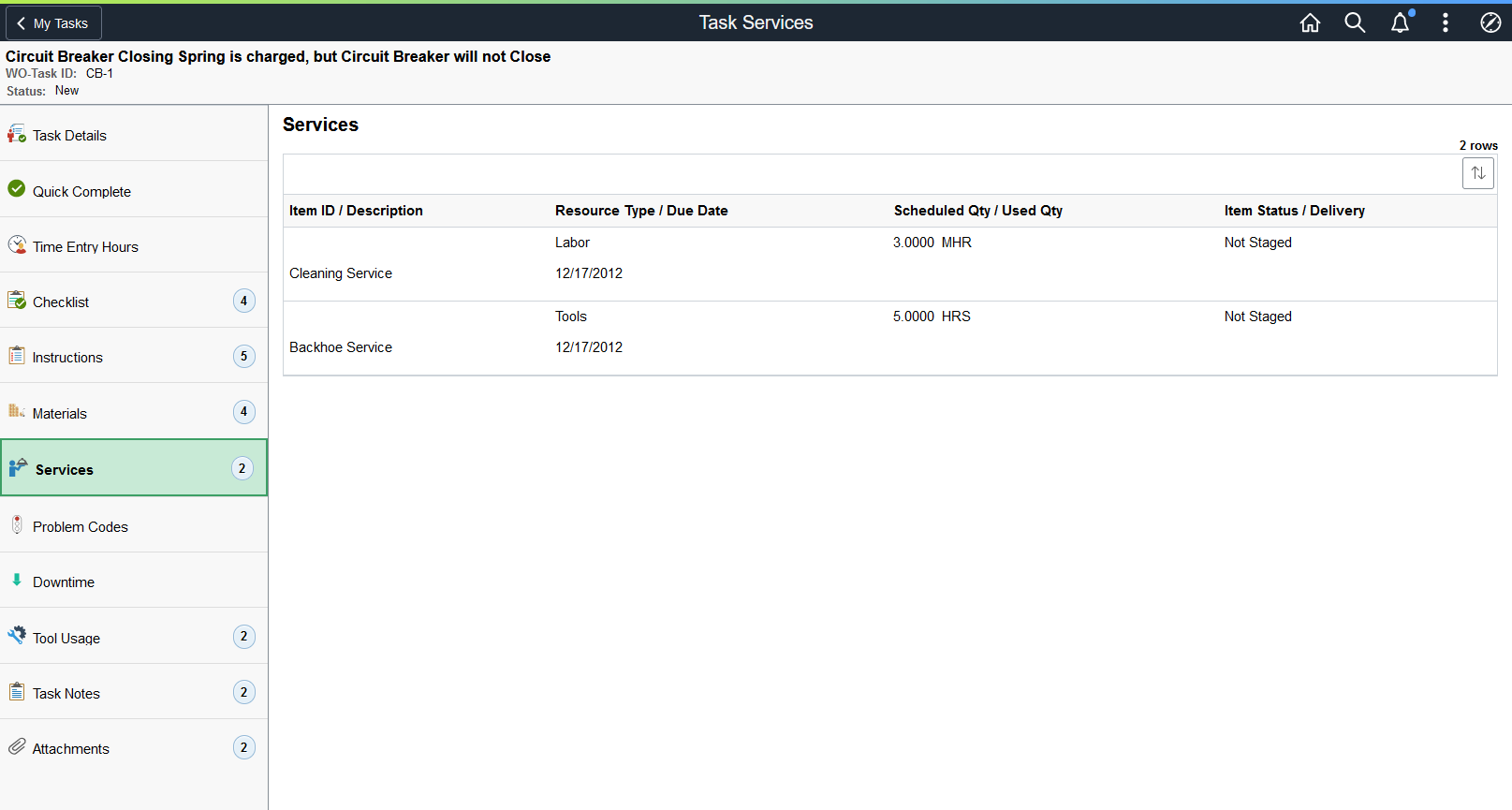Viewport: 1512px width, 810px height.
Task: Switch to Time Entry Hours tab
Action: (134, 245)
